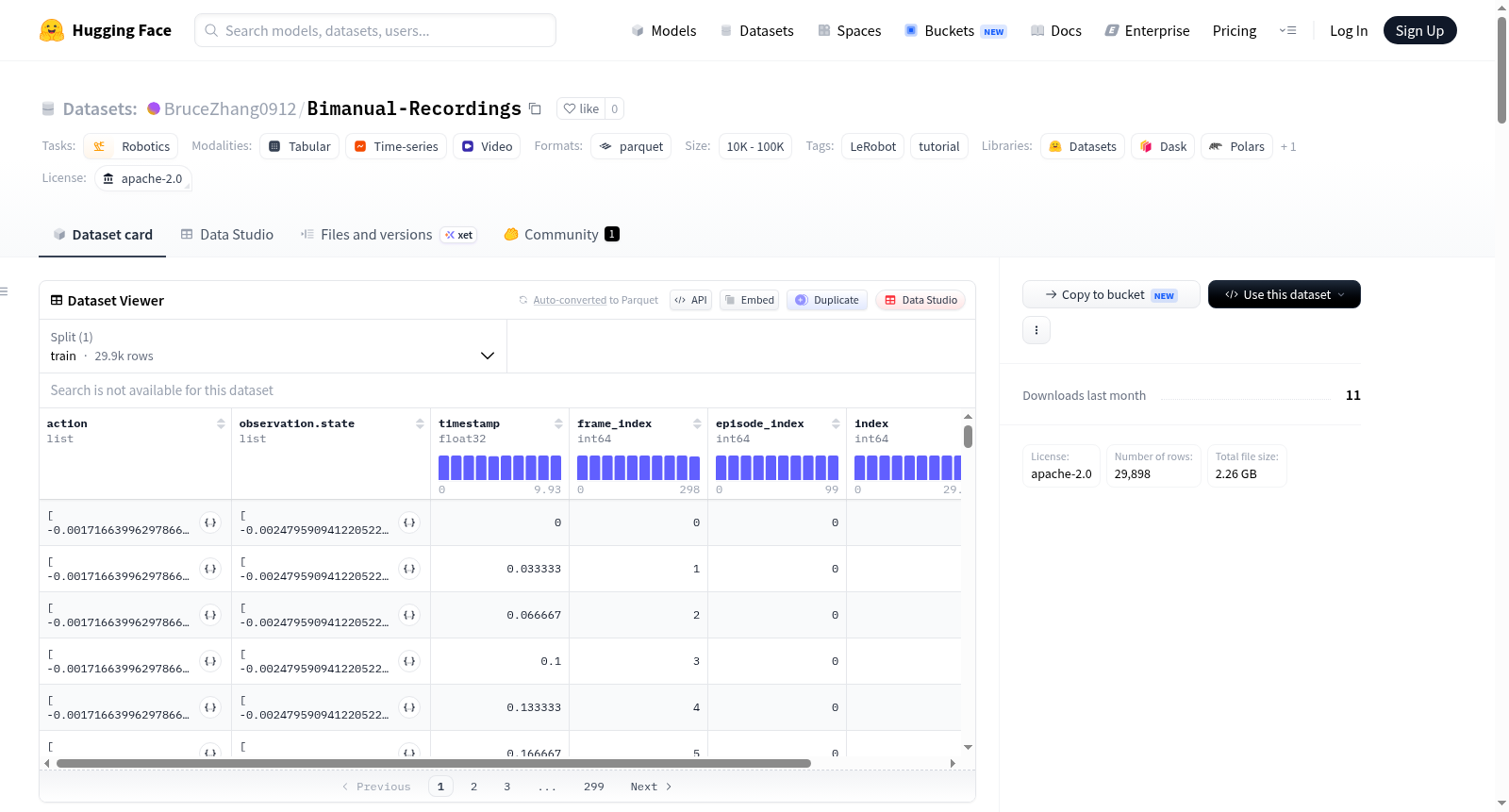Click timestamp histogram bars
Image resolution: width=1509 pixels, height=812 pixels.
500,468
